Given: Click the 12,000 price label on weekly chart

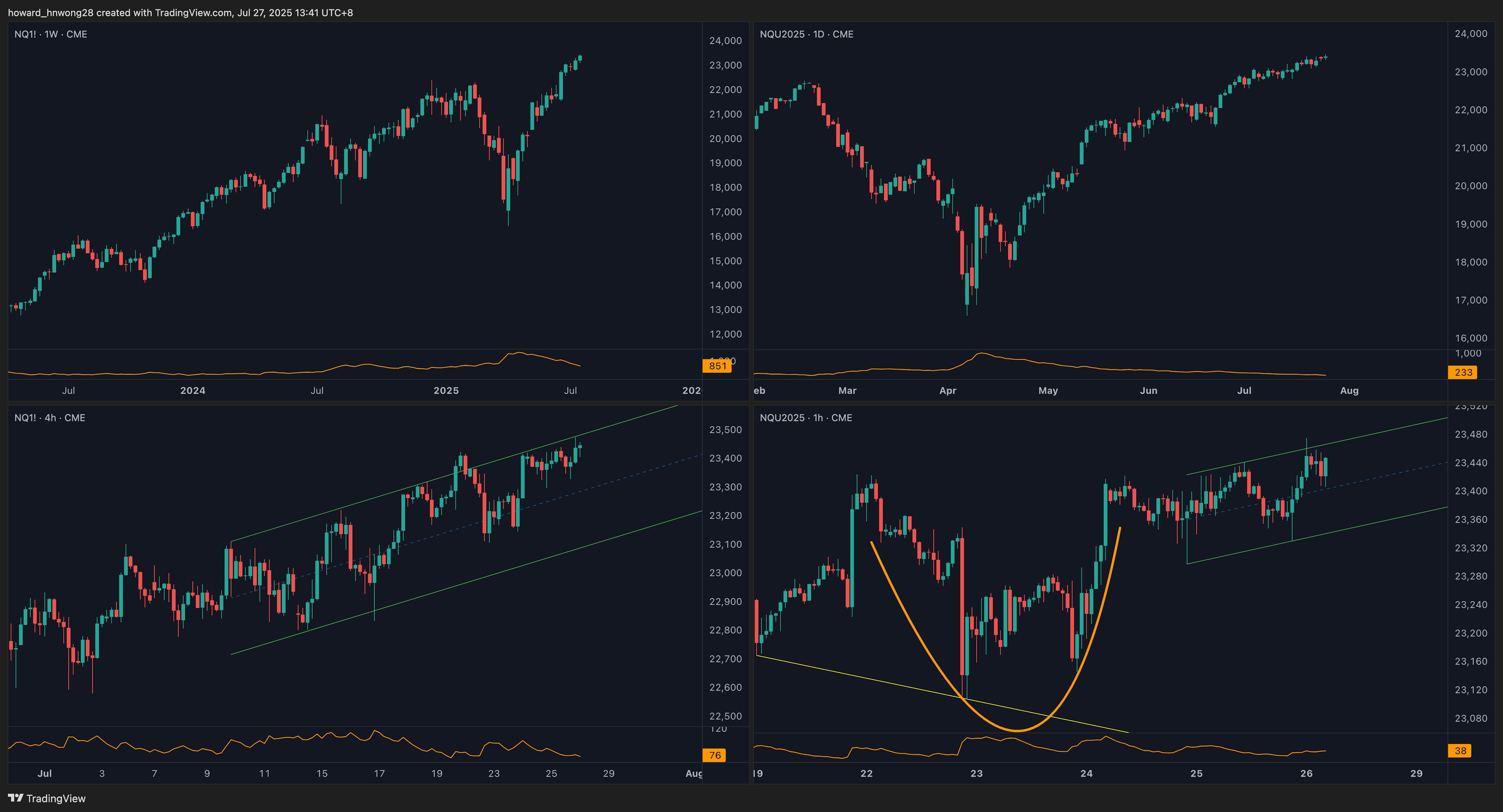Looking at the screenshot, I should click(x=725, y=334).
